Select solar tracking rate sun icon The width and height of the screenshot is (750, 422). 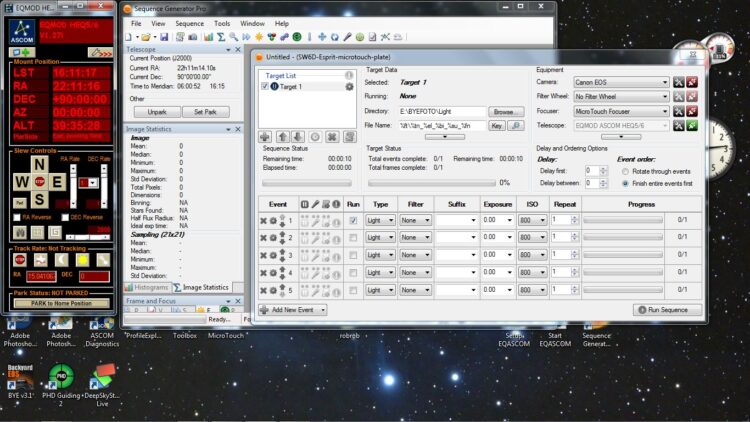(82, 260)
